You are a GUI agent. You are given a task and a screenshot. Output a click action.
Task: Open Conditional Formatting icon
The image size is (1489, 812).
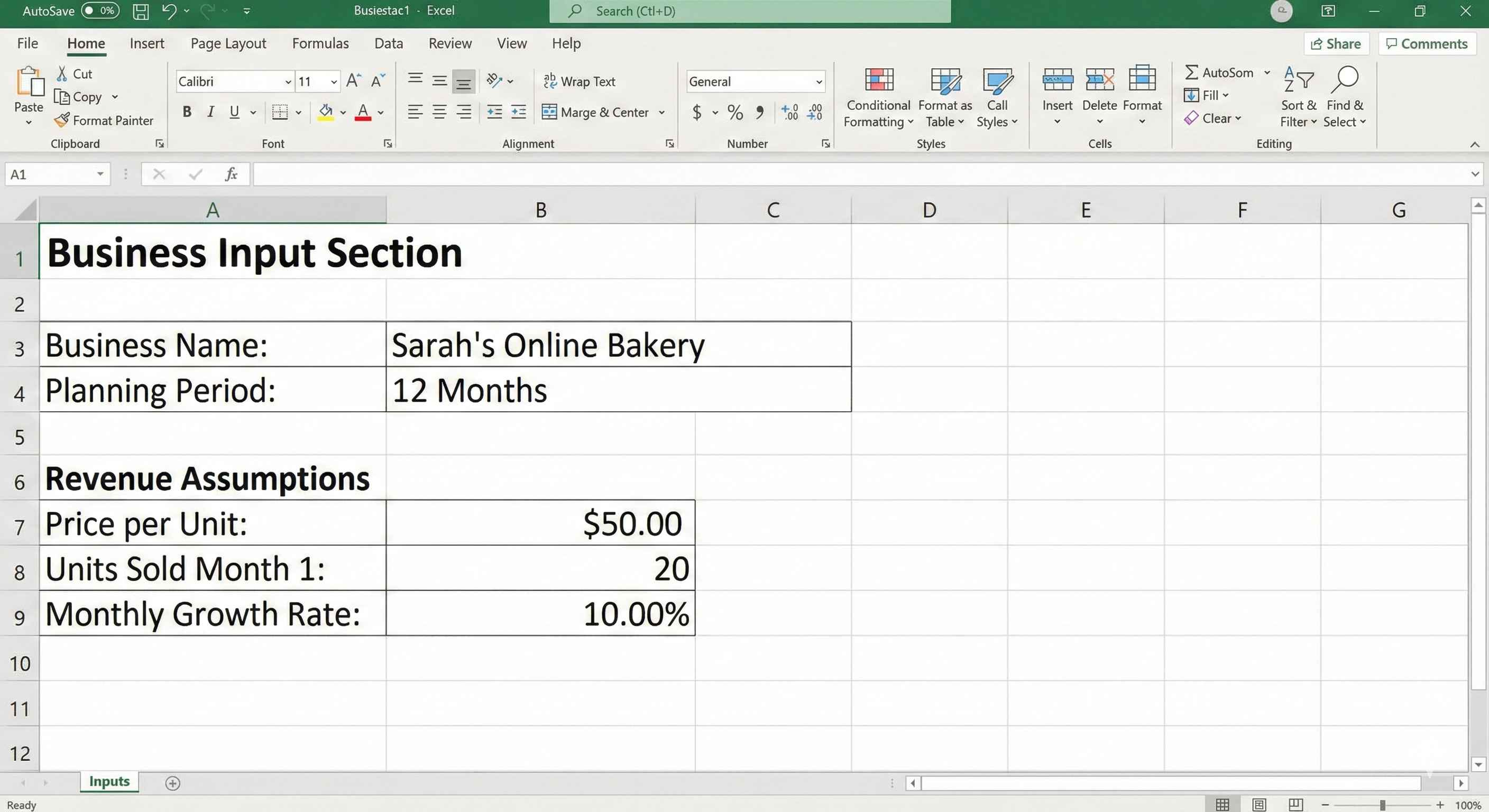click(878, 81)
